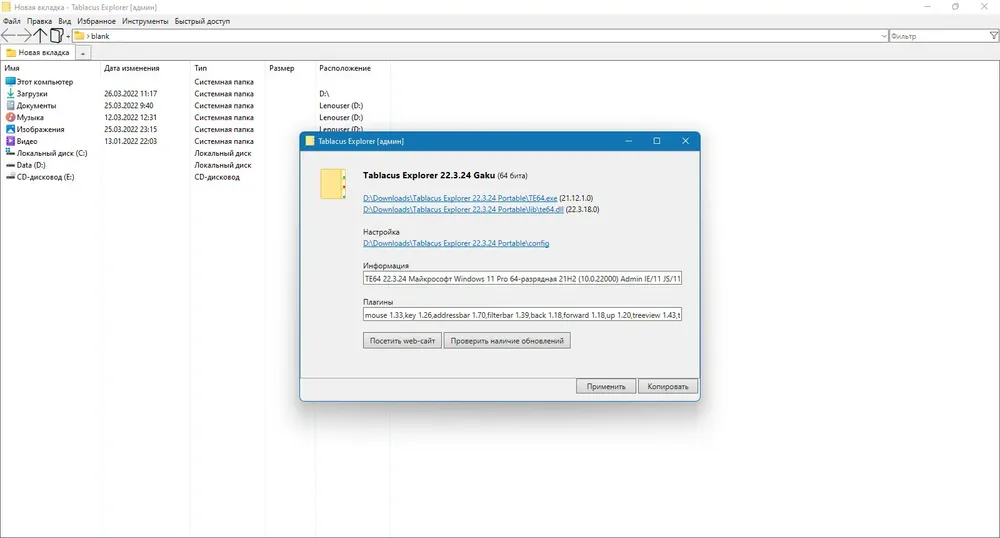Image resolution: width=1000 pixels, height=538 pixels.
Task: Click the Посетить web-сайт button
Action: 402,341
